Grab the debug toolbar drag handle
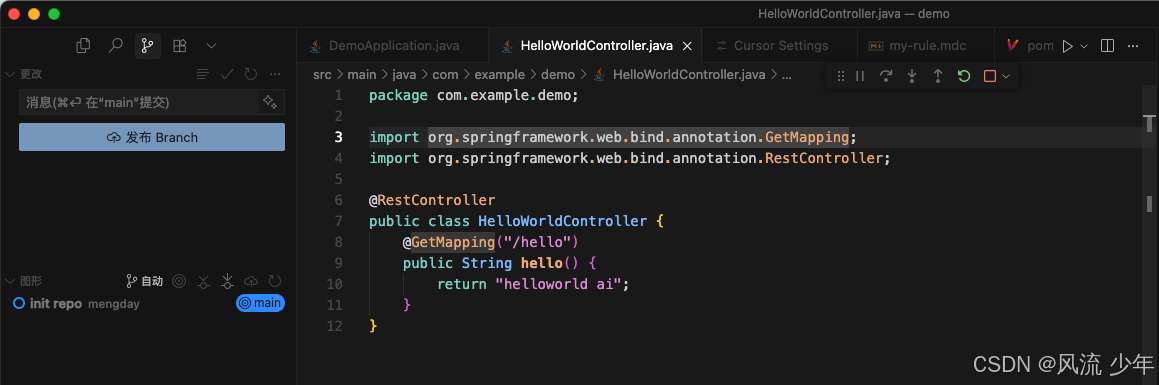Viewport: 1159px width, 385px height. coord(840,75)
